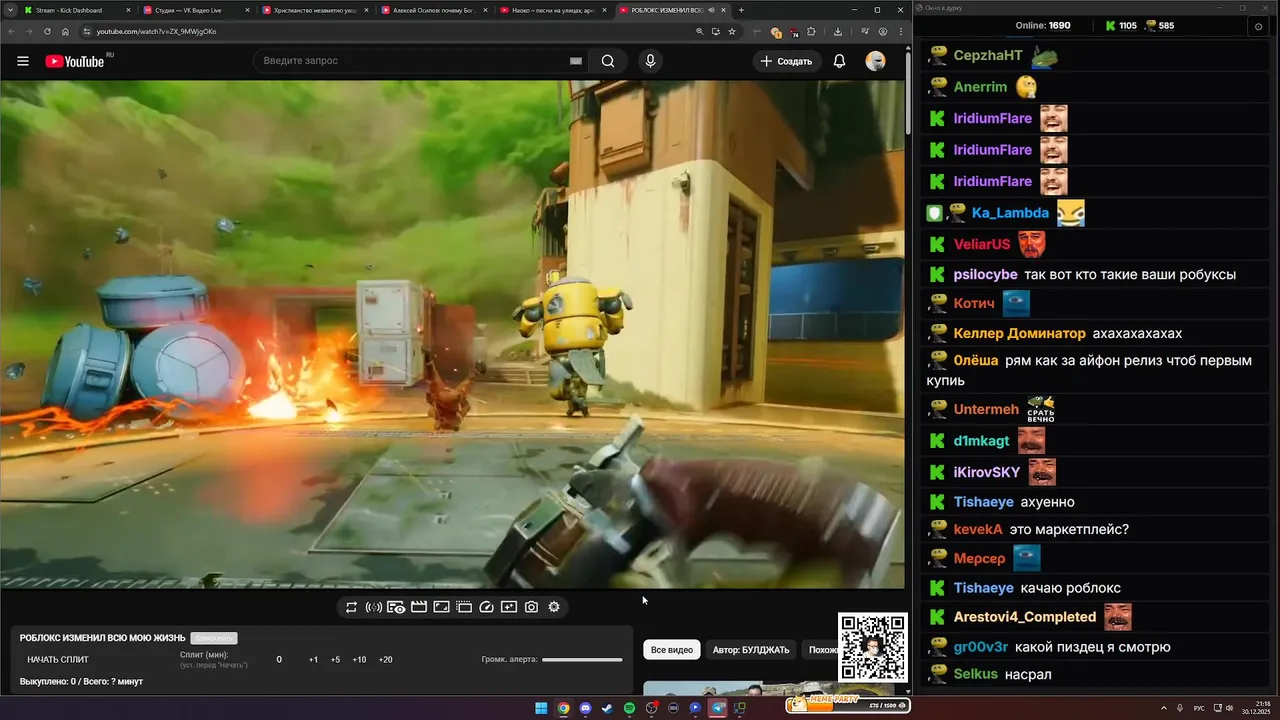Open Windows Start menu
This screenshot has height=720, width=1280.
(541, 708)
